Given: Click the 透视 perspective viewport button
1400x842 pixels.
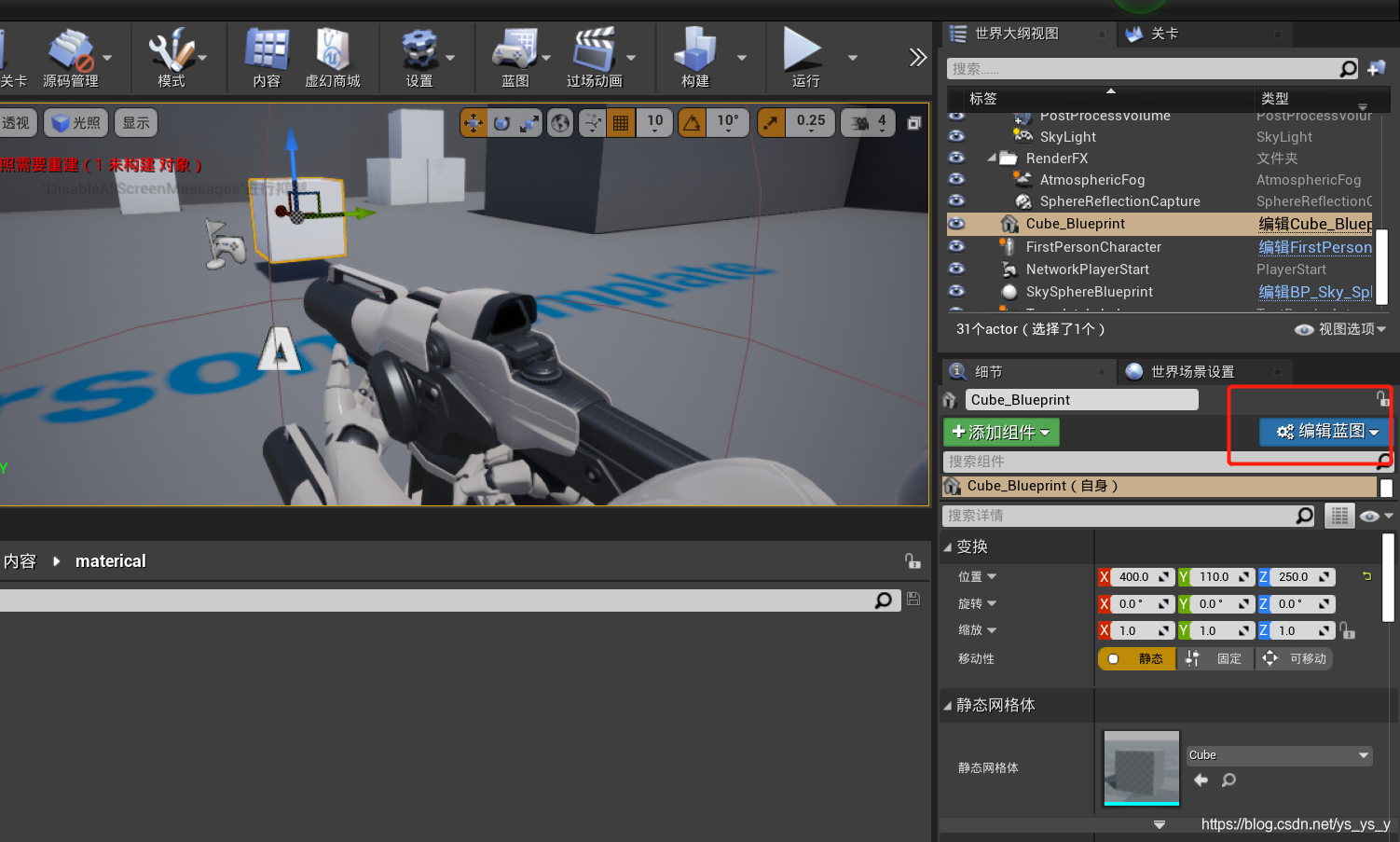Looking at the screenshot, I should point(17,123).
